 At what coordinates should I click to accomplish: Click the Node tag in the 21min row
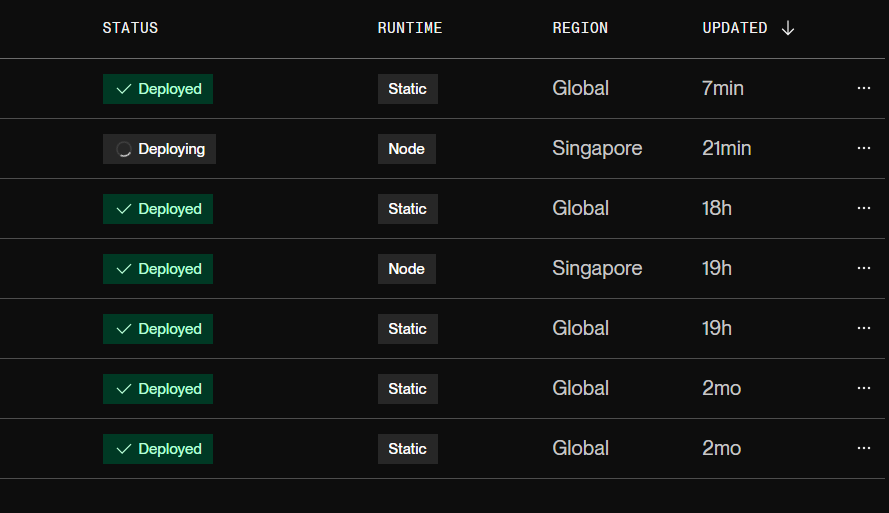pyautogui.click(x=407, y=149)
